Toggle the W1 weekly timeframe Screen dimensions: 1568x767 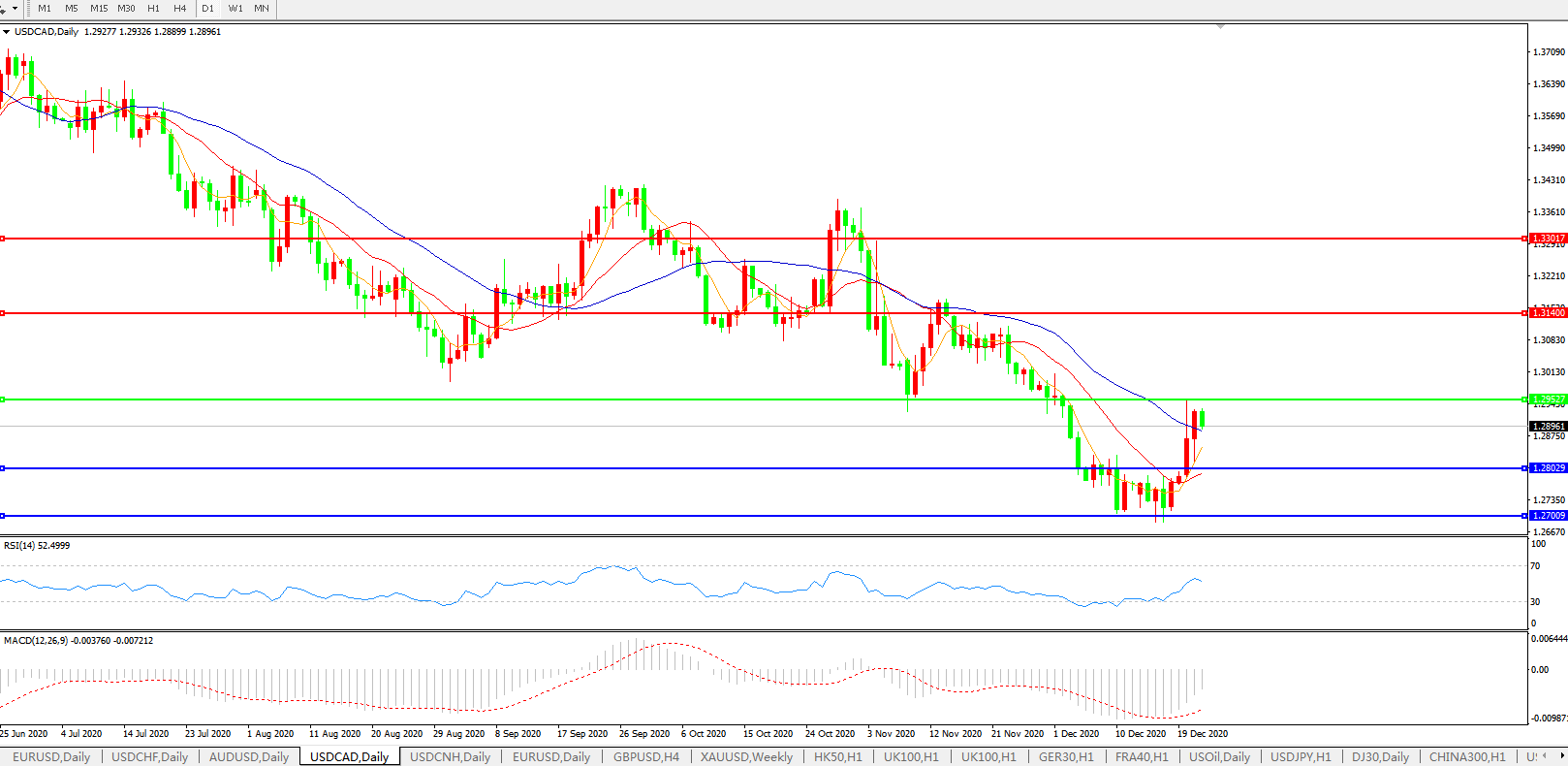click(x=235, y=9)
